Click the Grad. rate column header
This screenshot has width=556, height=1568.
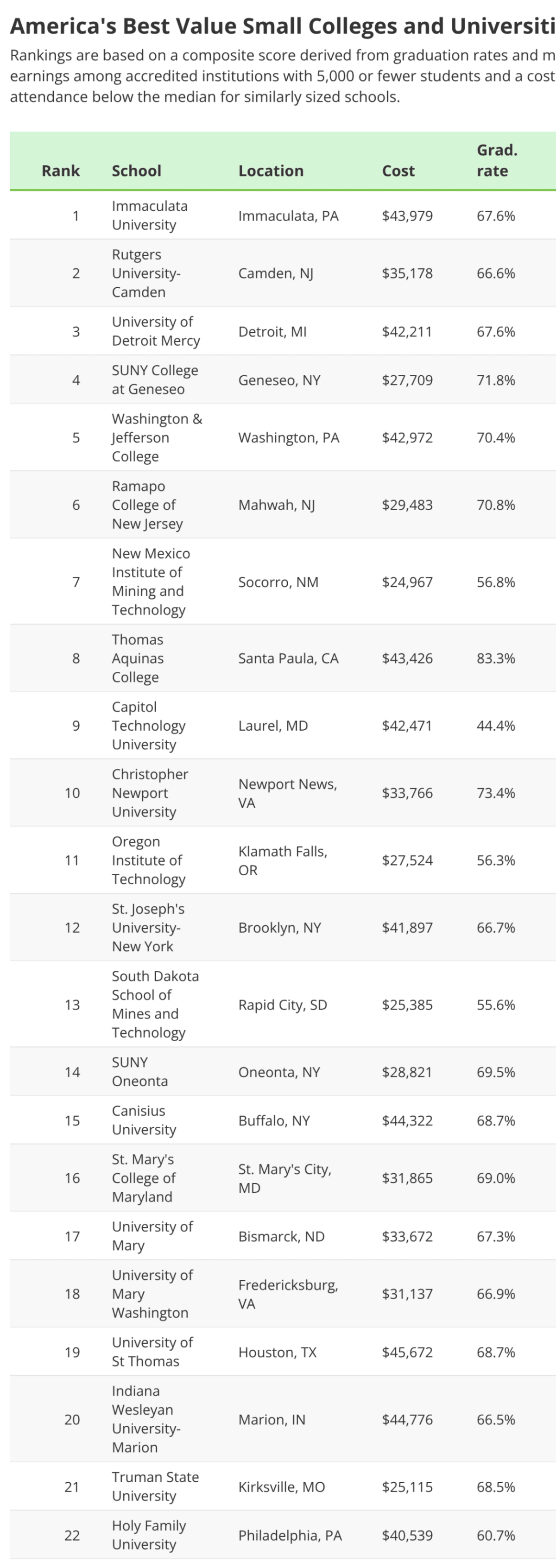[x=497, y=160]
